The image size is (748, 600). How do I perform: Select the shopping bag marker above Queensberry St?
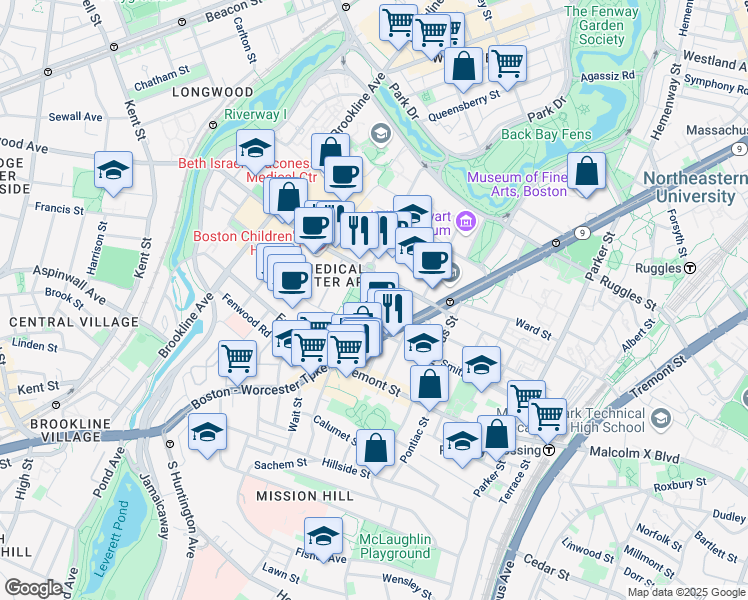[x=464, y=69]
